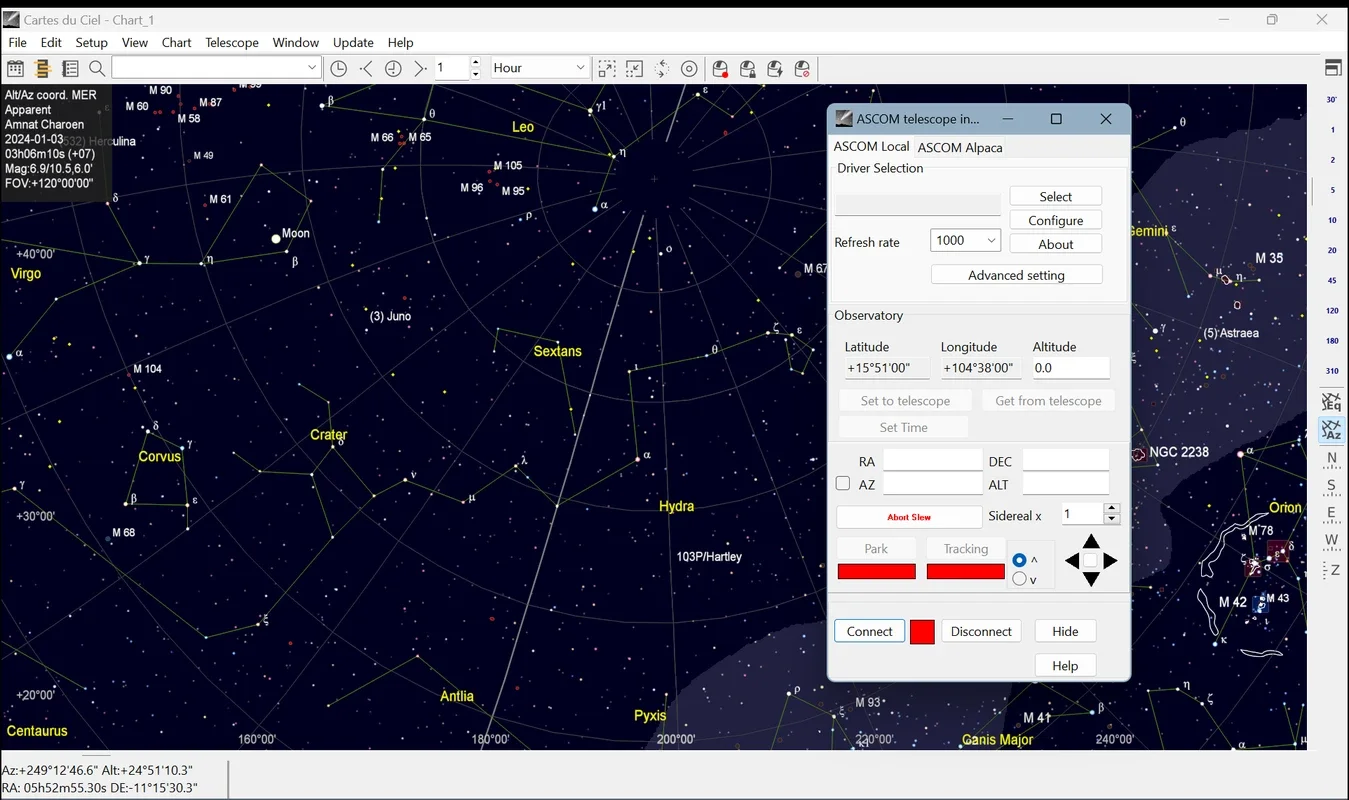The height and width of the screenshot is (800, 1349).
Task: Switch to Alt/Az coordinates Az icon
Action: pos(1332,430)
